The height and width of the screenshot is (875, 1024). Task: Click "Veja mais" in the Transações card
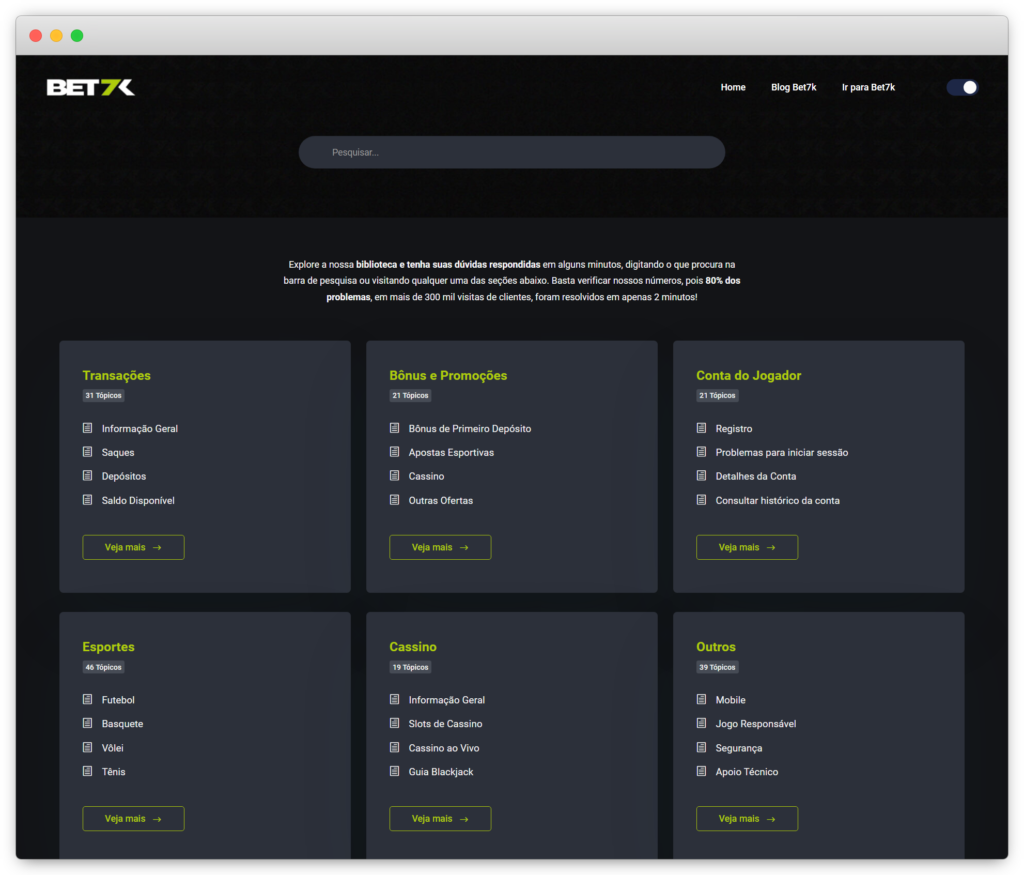pyautogui.click(x=133, y=547)
